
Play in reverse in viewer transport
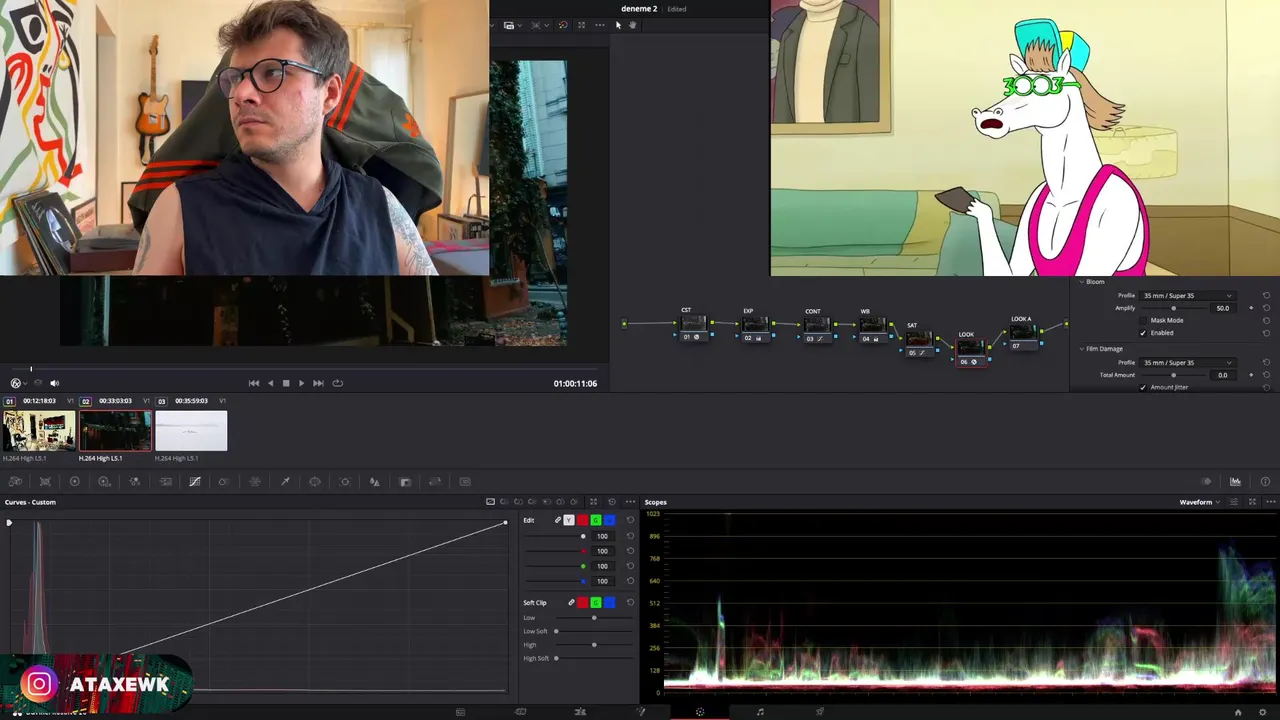coord(270,383)
